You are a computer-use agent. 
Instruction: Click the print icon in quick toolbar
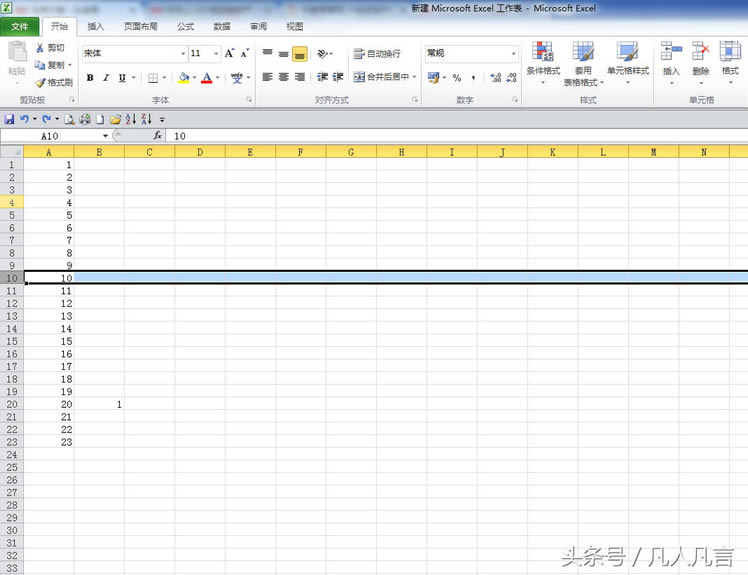pyautogui.click(x=85, y=119)
